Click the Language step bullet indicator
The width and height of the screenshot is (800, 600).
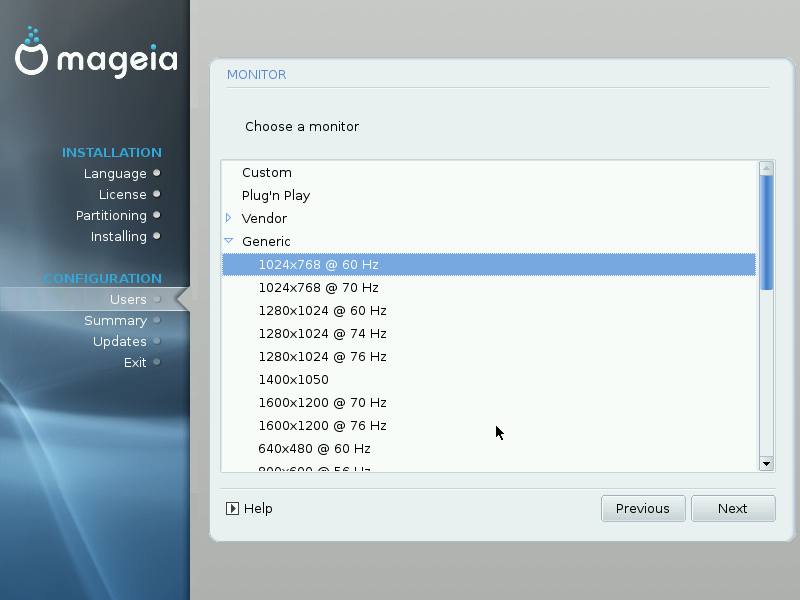157,173
